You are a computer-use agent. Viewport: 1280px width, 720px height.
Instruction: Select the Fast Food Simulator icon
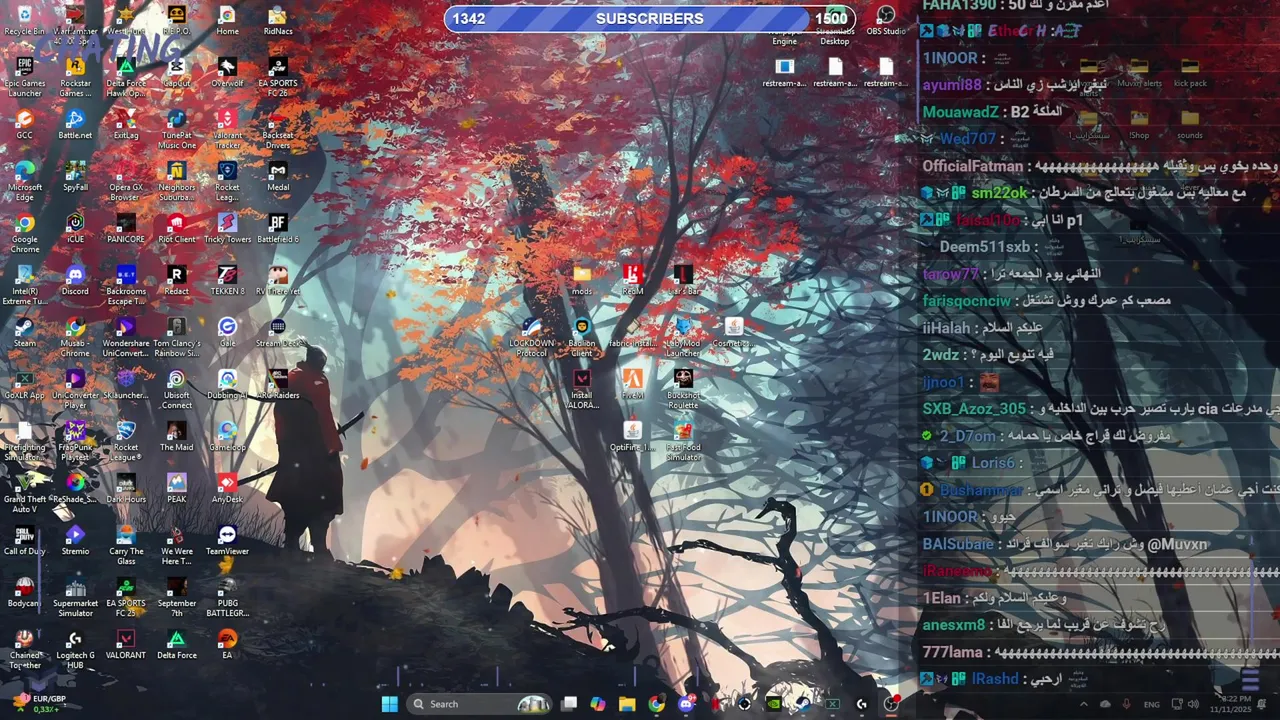(x=683, y=441)
